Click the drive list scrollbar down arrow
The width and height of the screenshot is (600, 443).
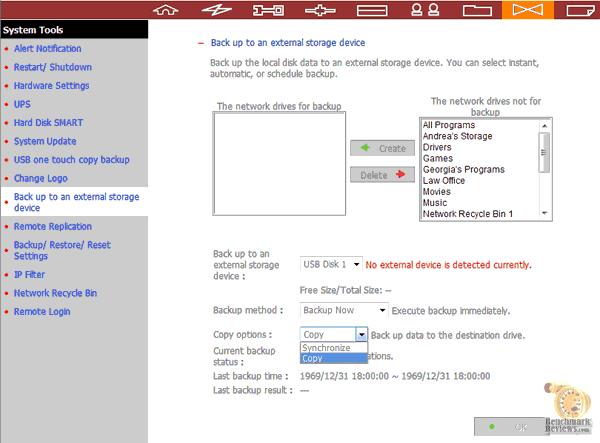[x=545, y=213]
